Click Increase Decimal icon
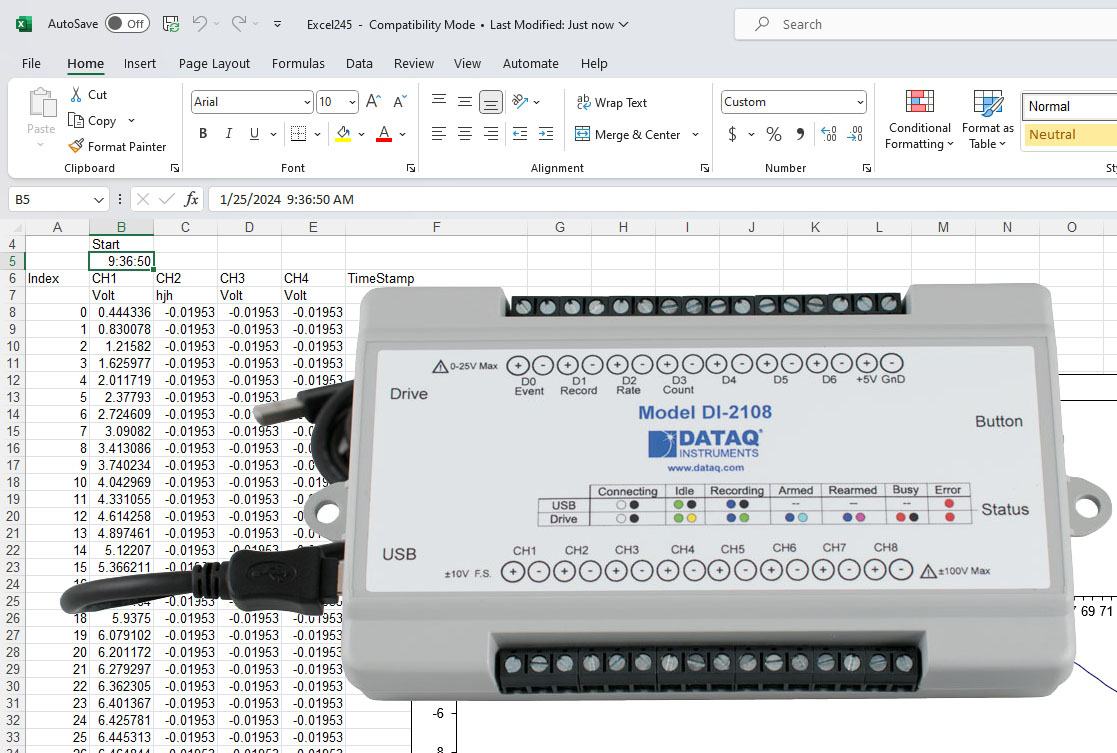 coord(828,133)
